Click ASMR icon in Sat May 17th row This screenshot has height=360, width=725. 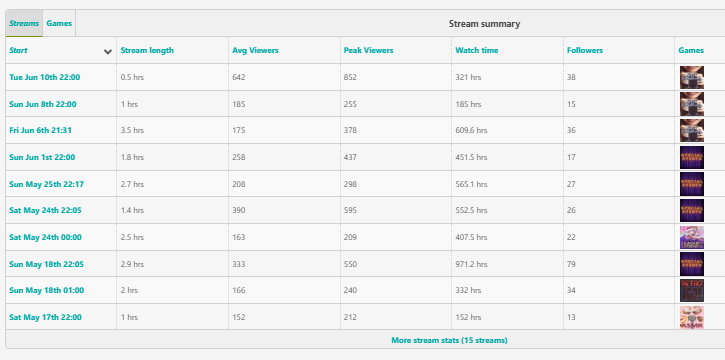tap(692, 317)
